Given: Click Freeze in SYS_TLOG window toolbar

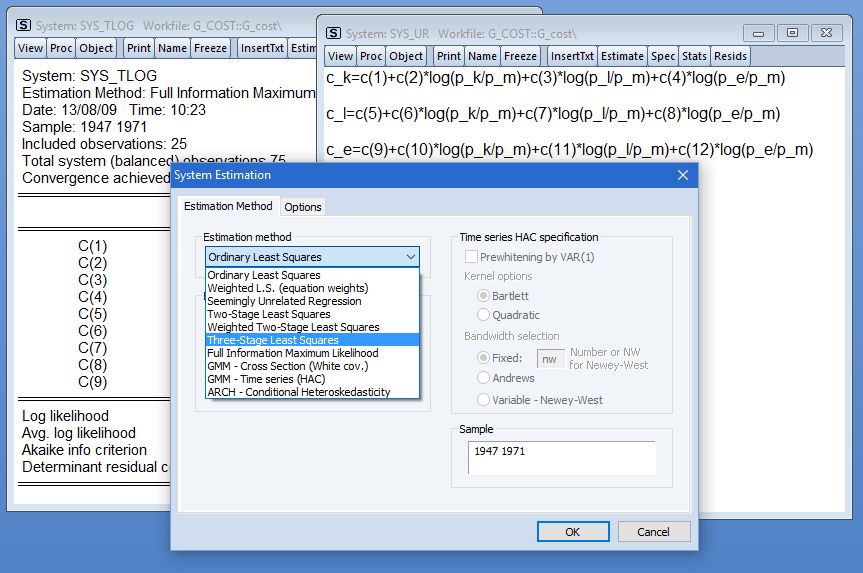Looking at the screenshot, I should pos(212,48).
